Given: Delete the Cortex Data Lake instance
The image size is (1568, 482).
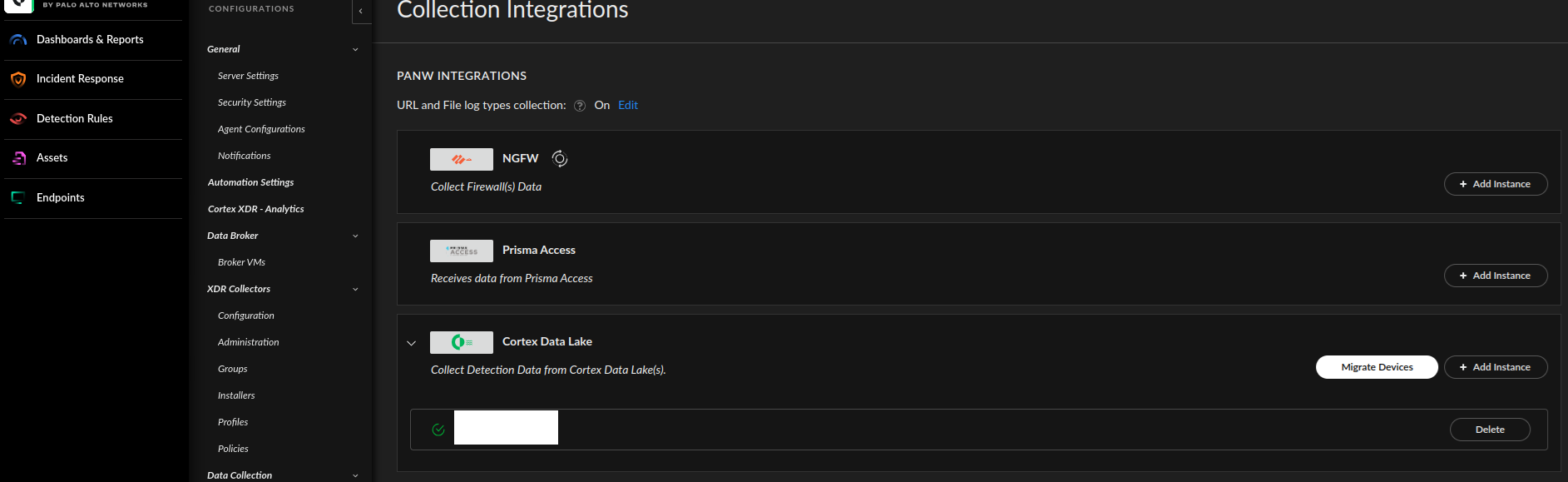Looking at the screenshot, I should pyautogui.click(x=1490, y=430).
